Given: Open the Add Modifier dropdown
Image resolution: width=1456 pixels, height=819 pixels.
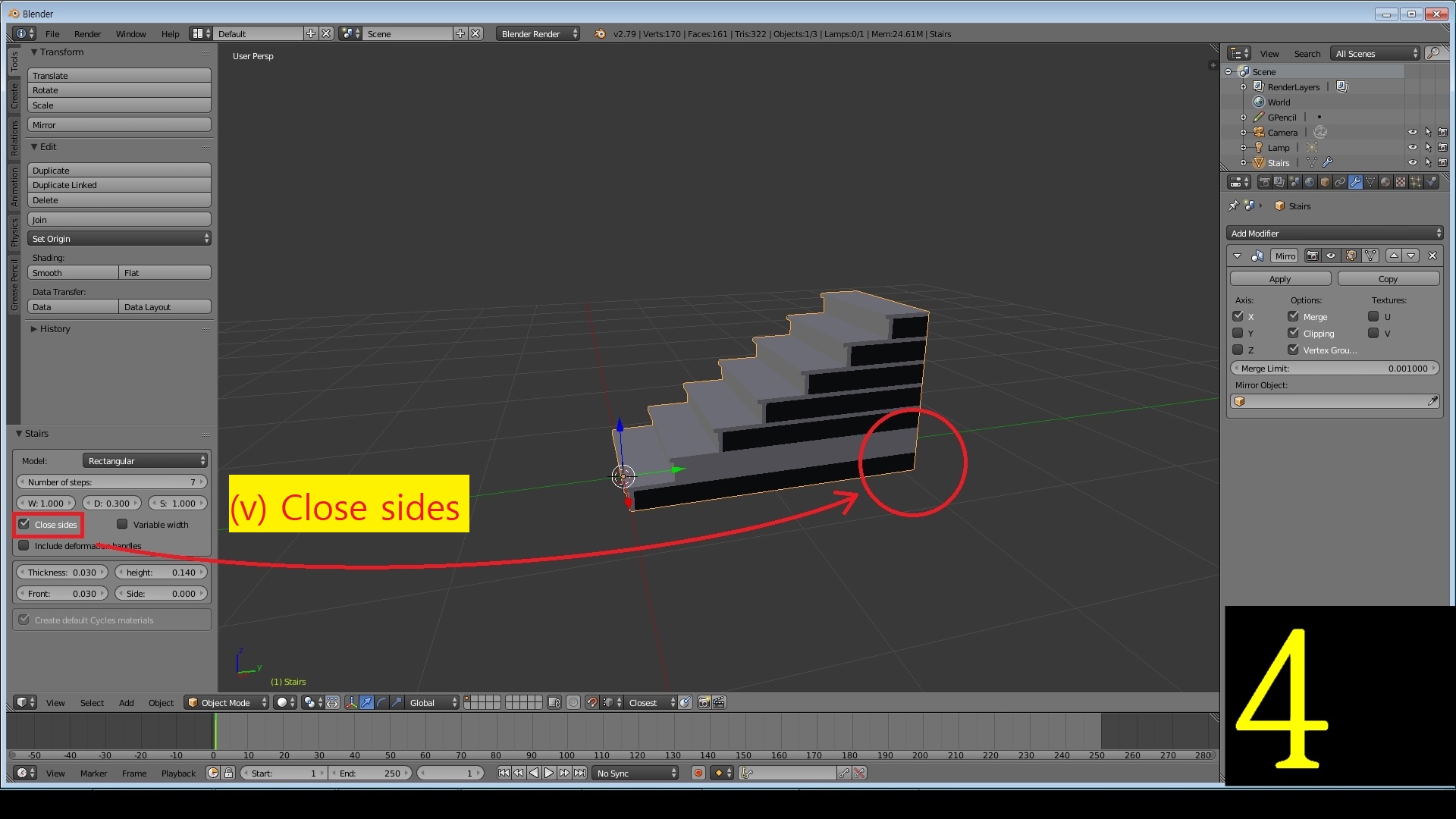Looking at the screenshot, I should [x=1334, y=233].
